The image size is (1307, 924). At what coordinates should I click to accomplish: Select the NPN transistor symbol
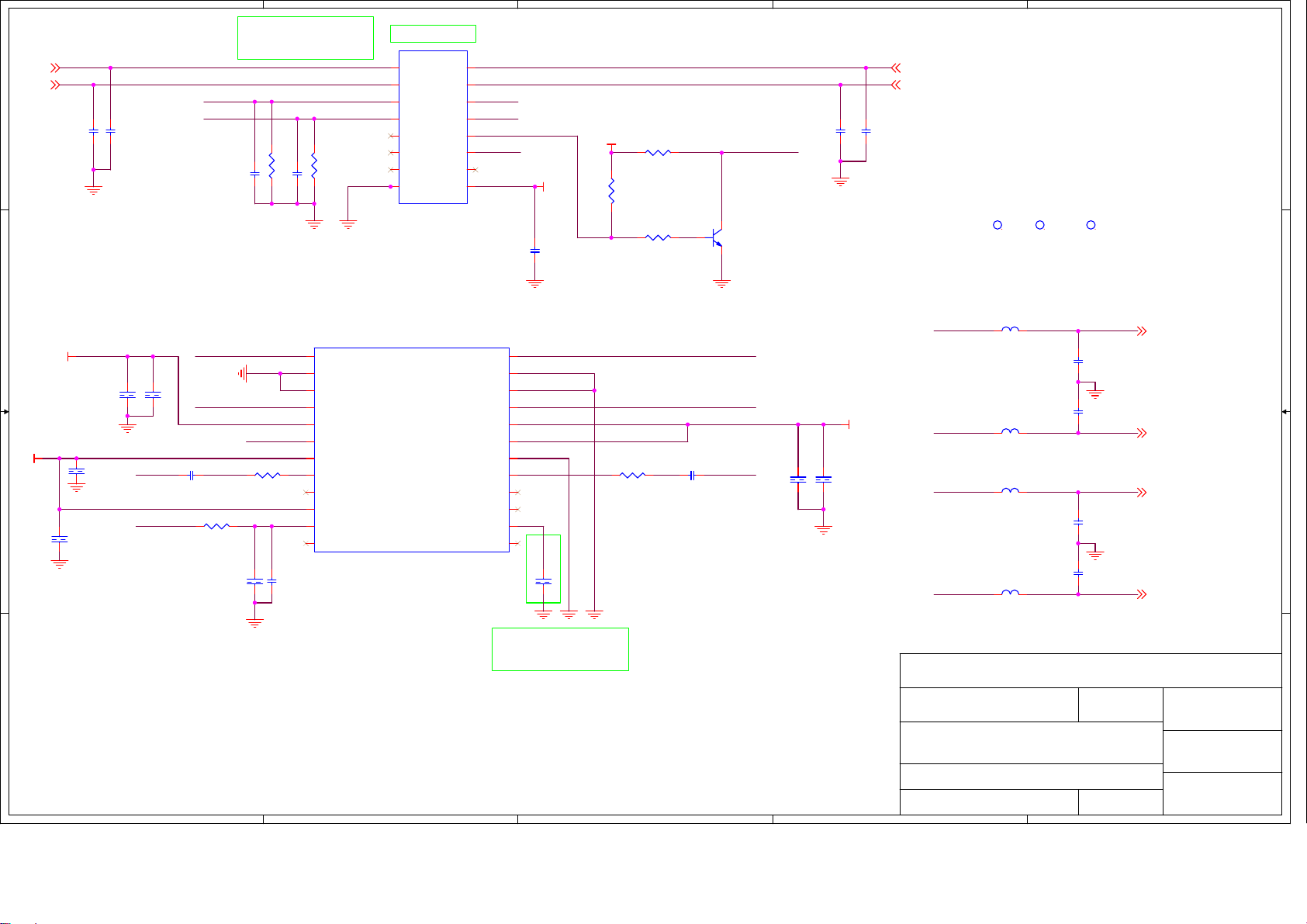click(x=717, y=237)
